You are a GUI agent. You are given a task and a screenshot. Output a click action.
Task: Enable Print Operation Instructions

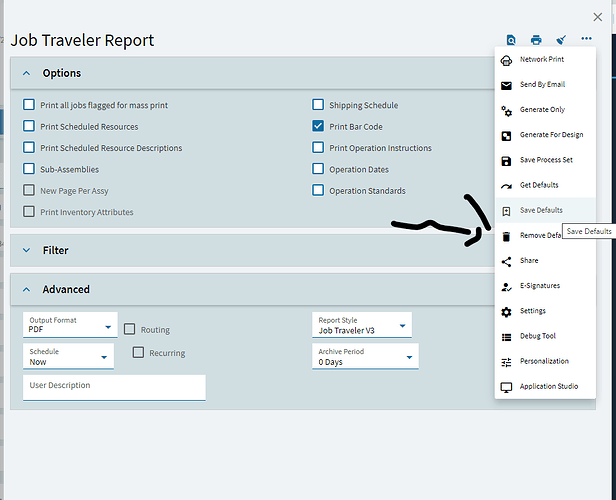(318, 147)
